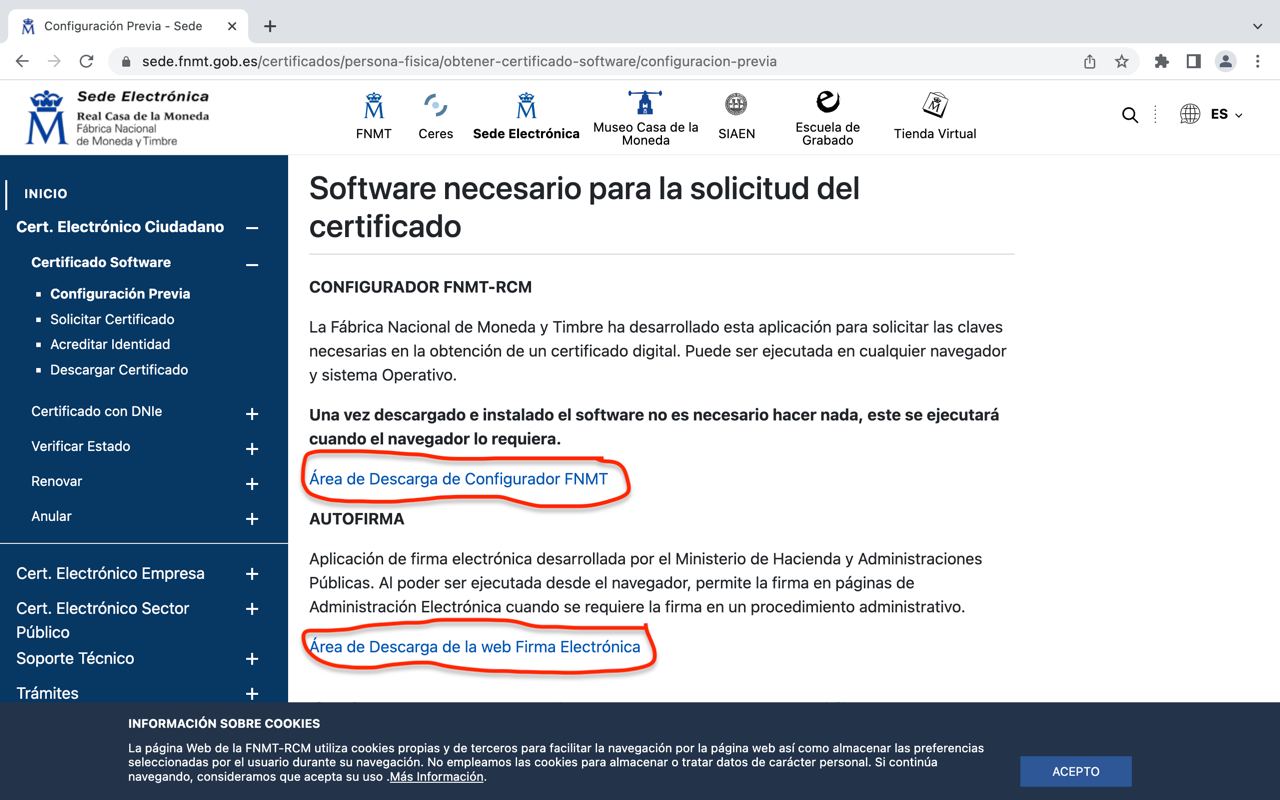Select Configuración Previa in the sidebar
1280x800 pixels.
pyautogui.click(x=120, y=294)
